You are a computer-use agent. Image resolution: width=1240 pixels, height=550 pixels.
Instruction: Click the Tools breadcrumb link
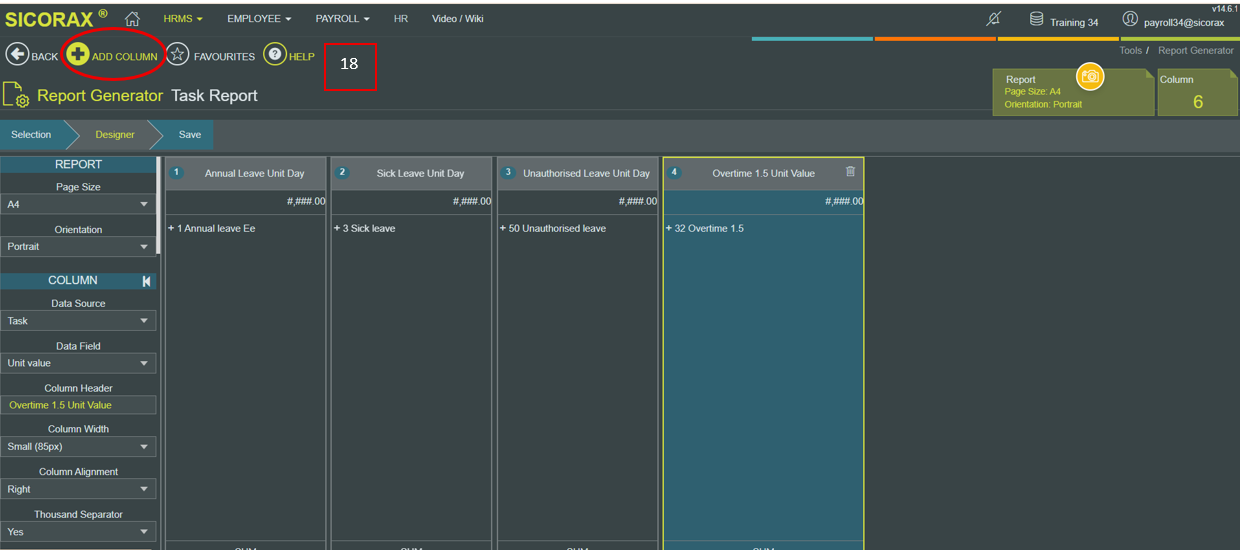pyautogui.click(x=1131, y=50)
